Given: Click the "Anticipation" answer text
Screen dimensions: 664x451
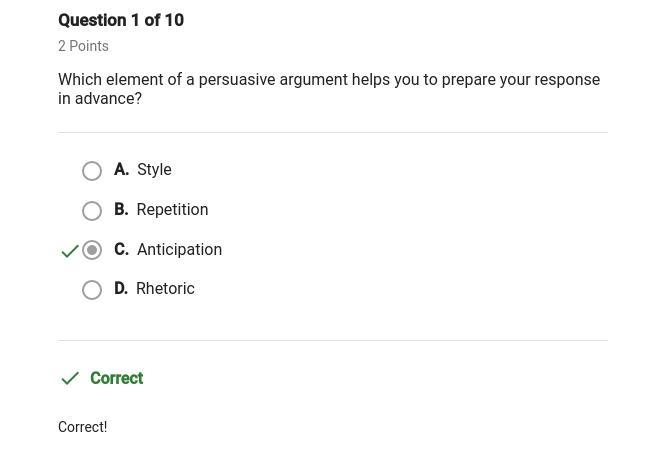Looking at the screenshot, I should coord(179,250).
